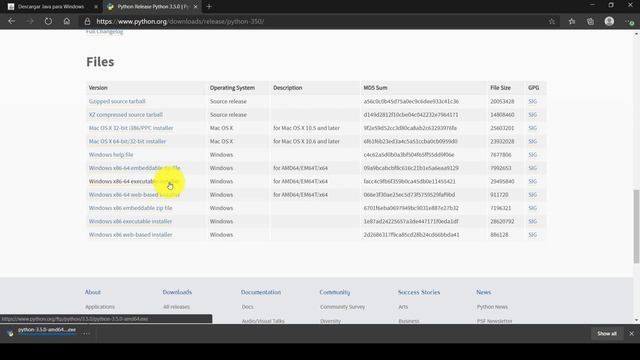Download Windows x86-64 embeddable zip file
640x360 pixels.
click(134, 168)
